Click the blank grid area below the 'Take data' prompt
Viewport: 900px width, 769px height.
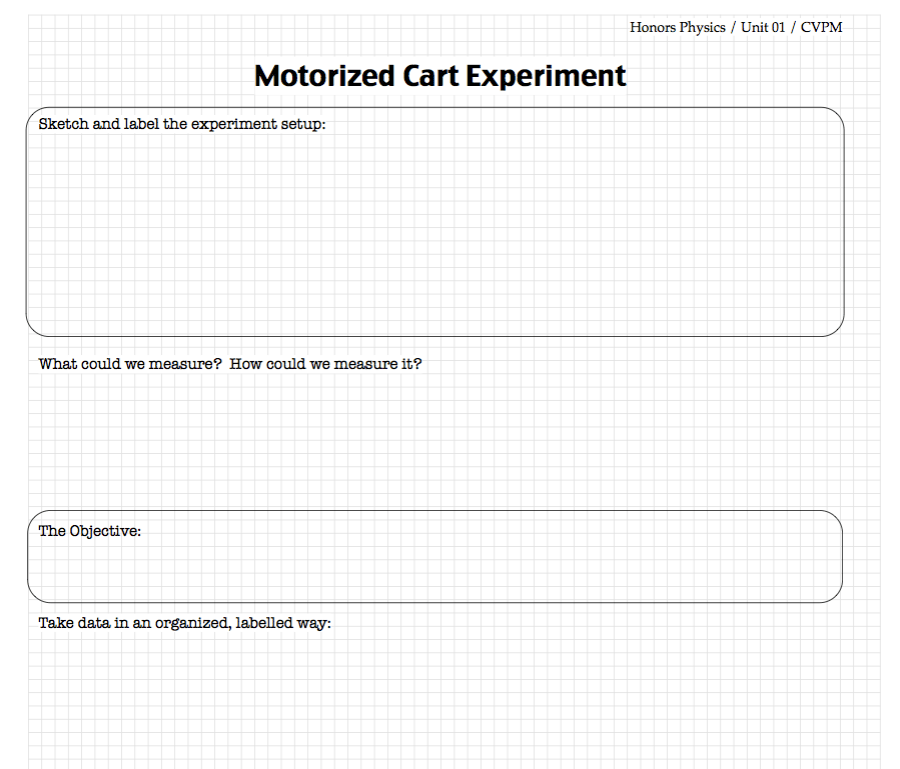435,700
